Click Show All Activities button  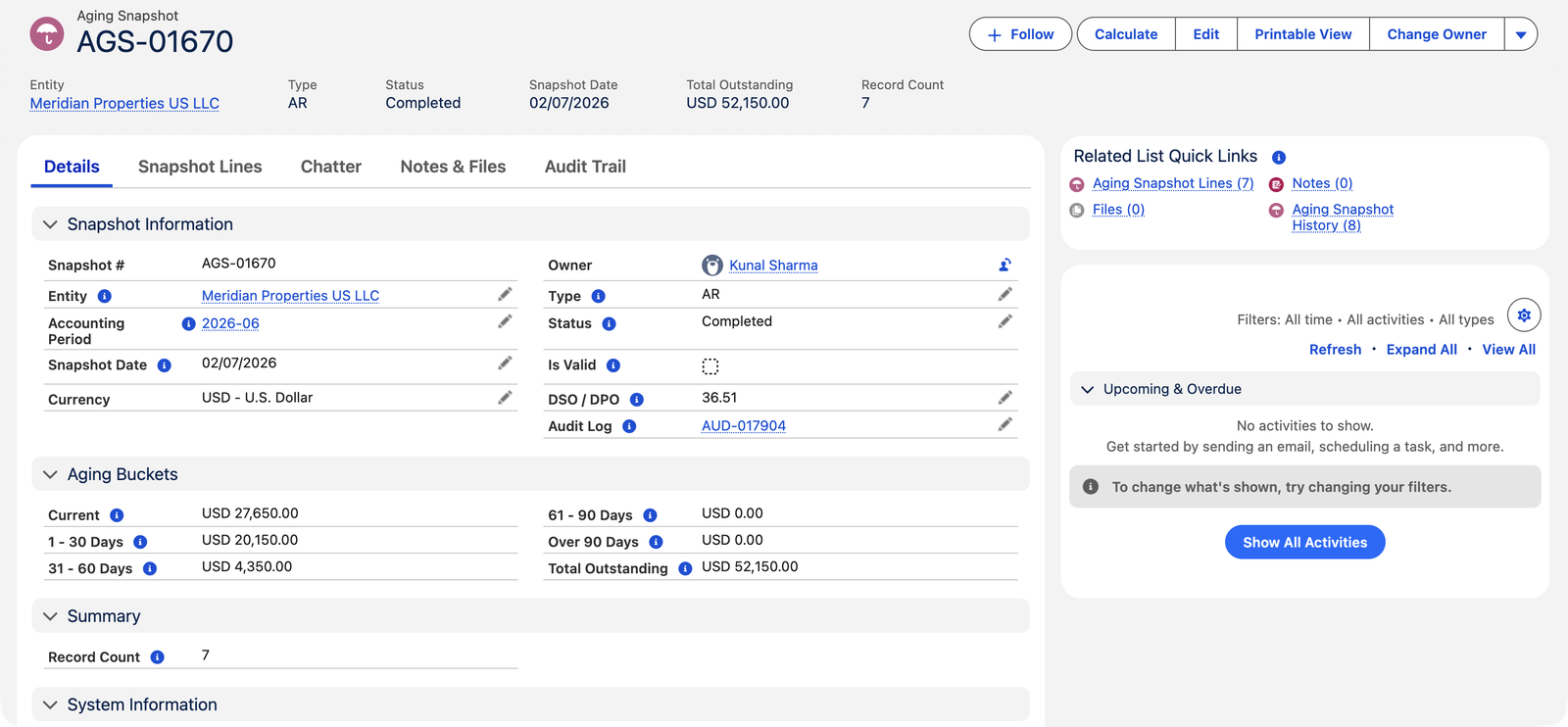click(1304, 542)
